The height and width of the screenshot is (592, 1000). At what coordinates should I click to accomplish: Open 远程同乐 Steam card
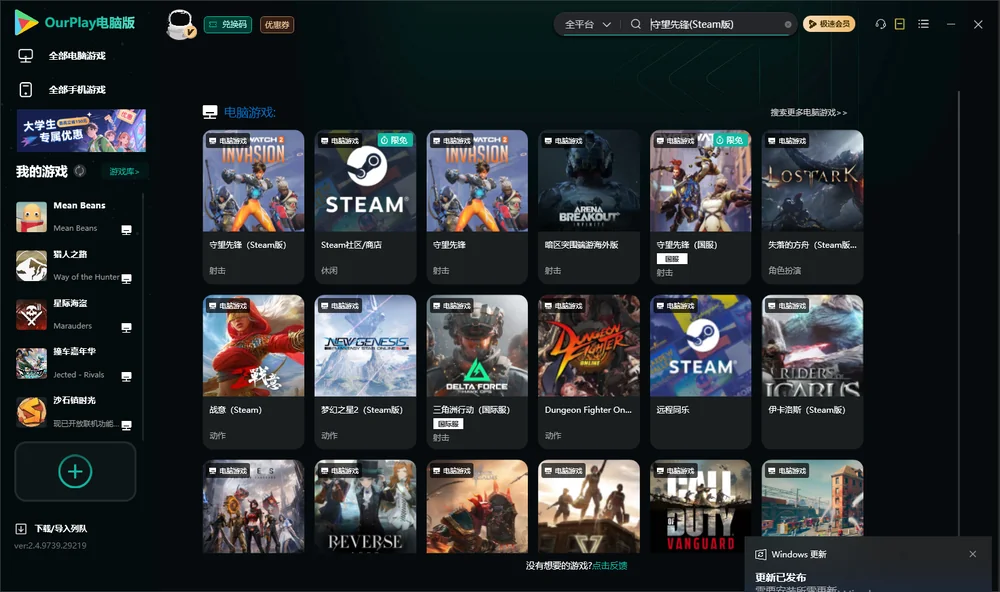tap(700, 371)
